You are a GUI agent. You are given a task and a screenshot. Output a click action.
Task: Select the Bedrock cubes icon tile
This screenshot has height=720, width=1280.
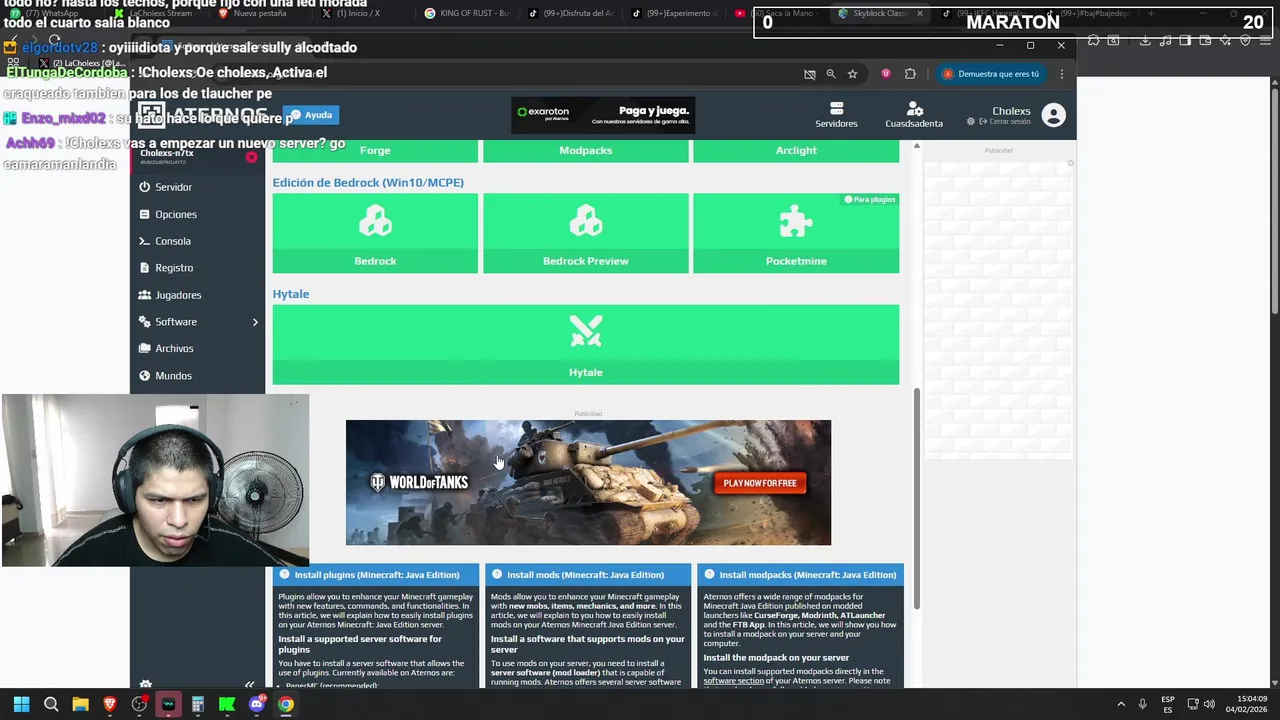pos(375,233)
